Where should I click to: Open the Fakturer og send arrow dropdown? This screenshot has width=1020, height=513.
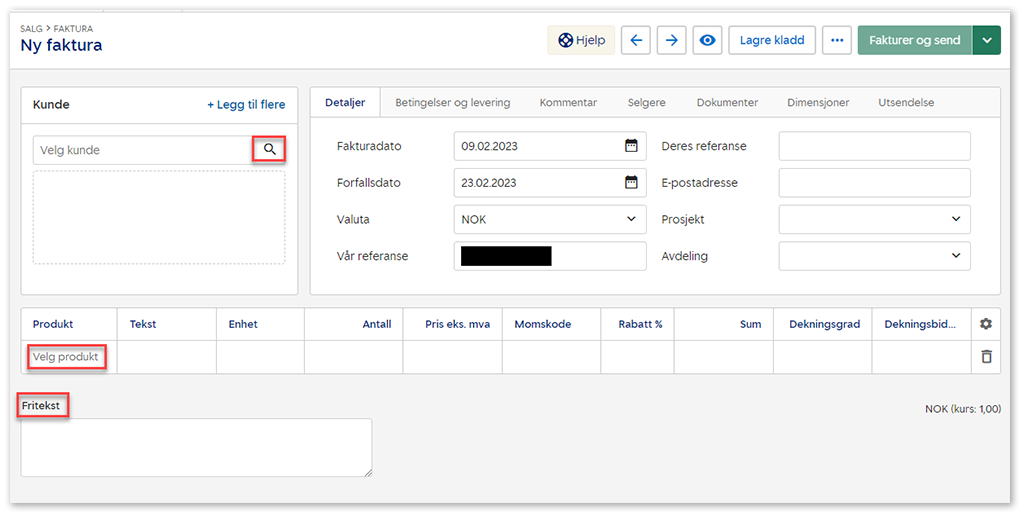(987, 40)
